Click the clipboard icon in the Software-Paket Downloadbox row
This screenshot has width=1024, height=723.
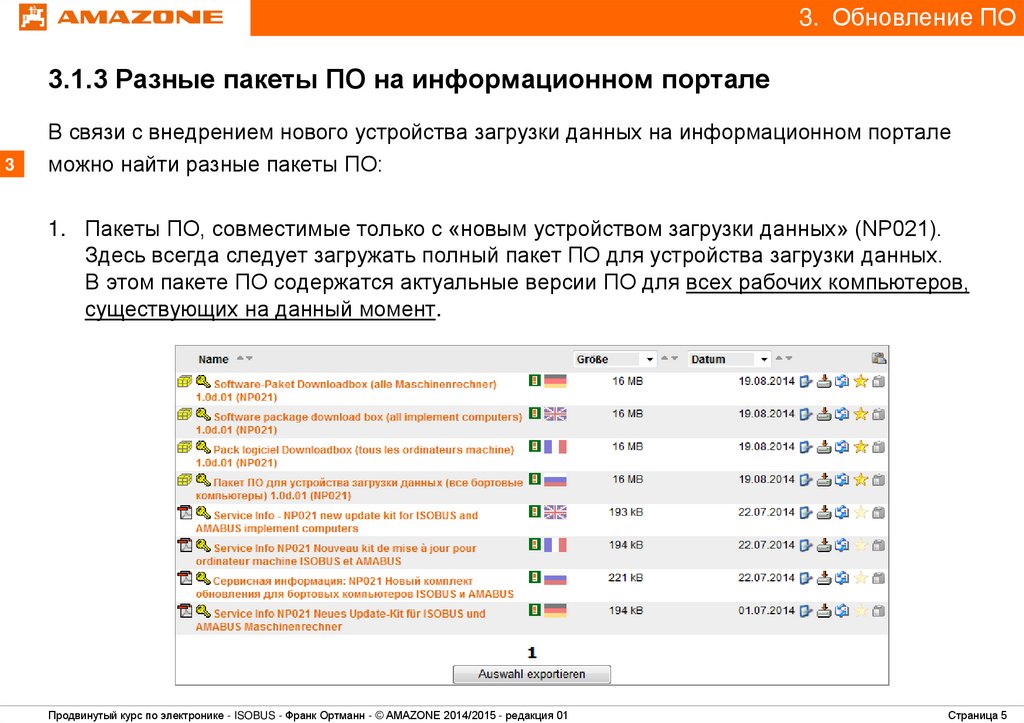pos(879,381)
